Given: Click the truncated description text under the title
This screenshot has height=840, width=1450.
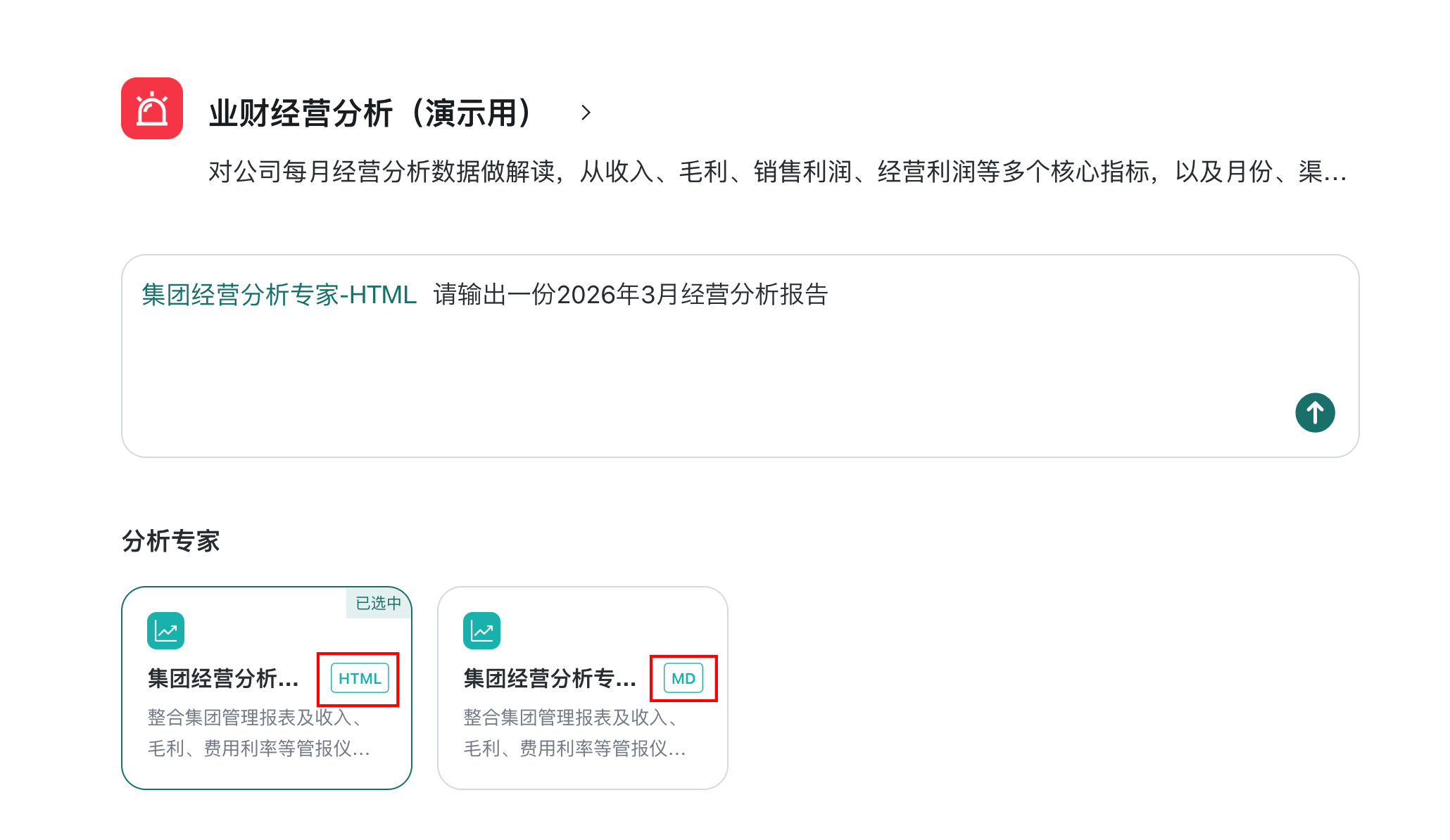Looking at the screenshot, I should coord(777,172).
